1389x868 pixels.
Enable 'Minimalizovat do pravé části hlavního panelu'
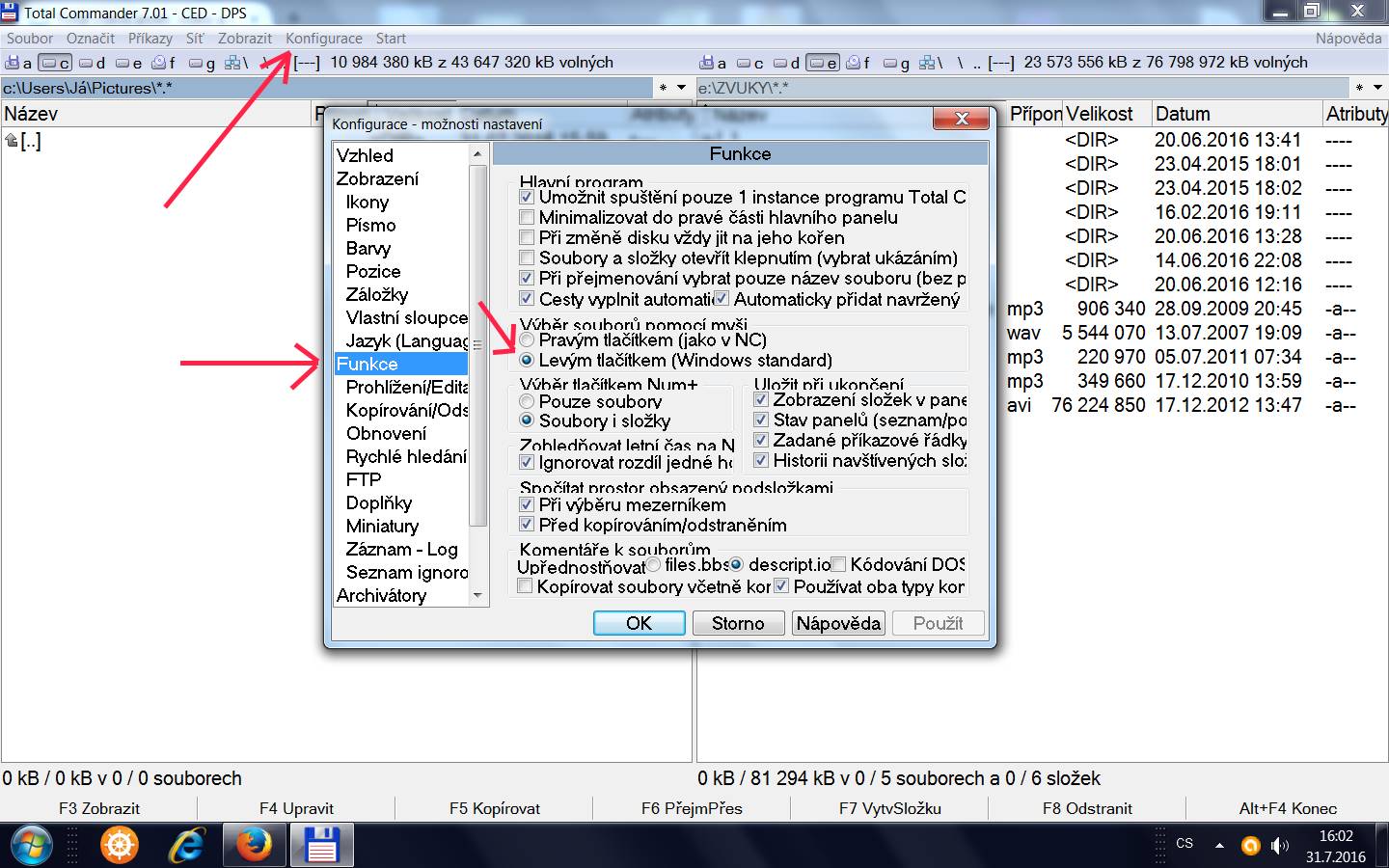coord(527,217)
